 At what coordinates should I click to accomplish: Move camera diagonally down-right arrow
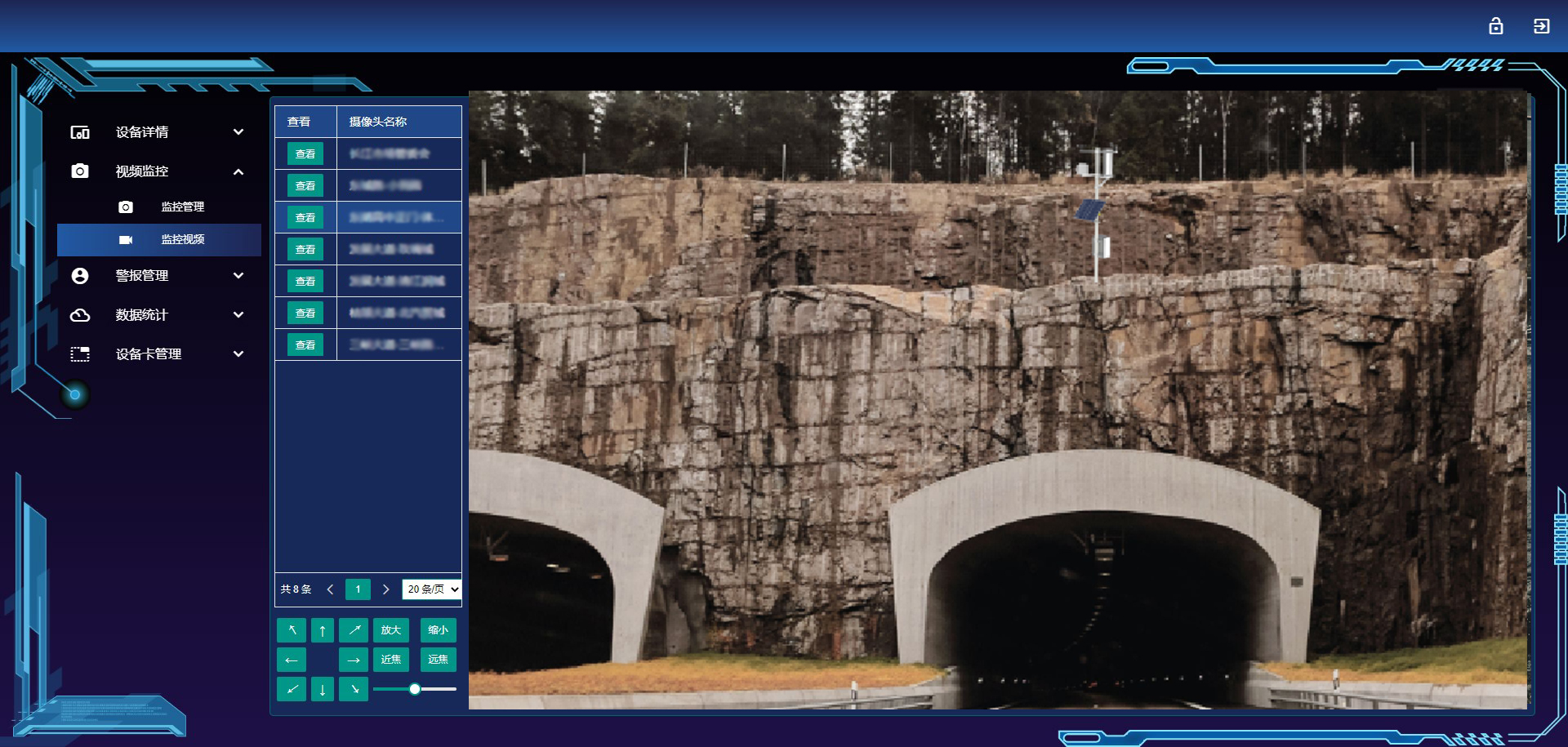[x=354, y=689]
